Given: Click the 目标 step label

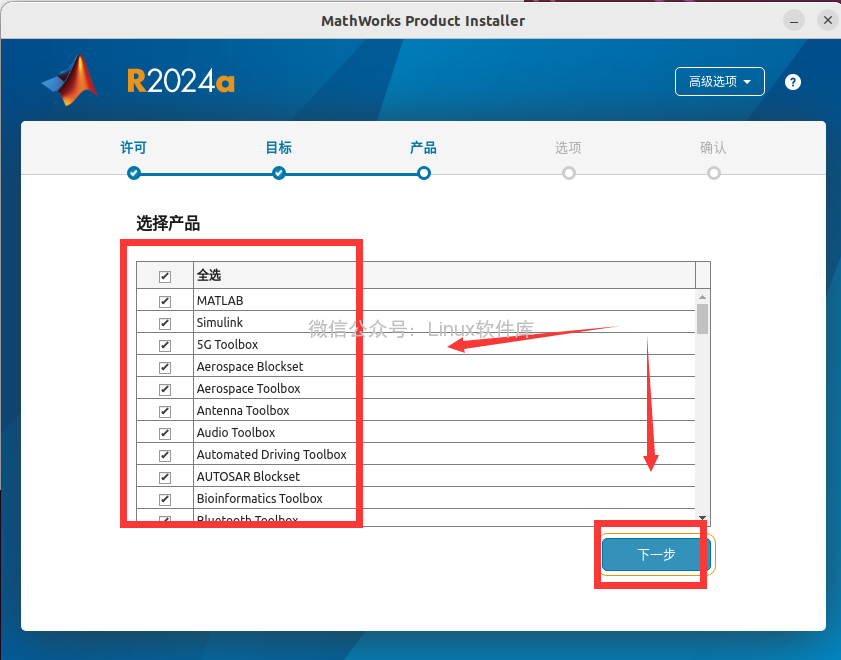Looking at the screenshot, I should click(278, 147).
